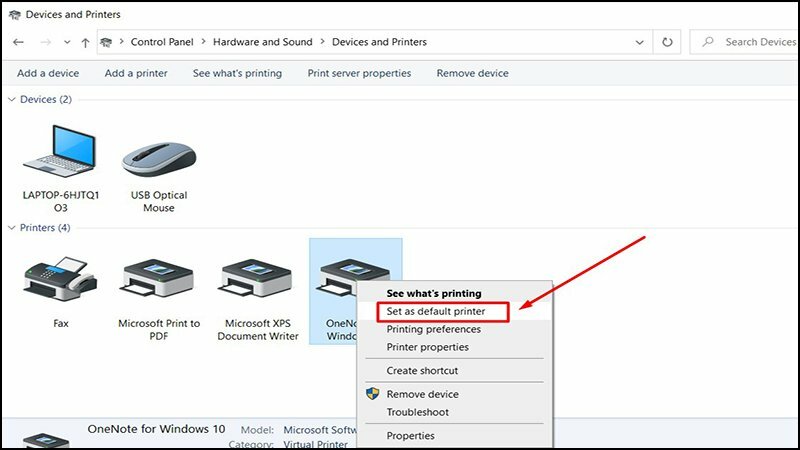Click Add a printer button
This screenshot has height=450, width=800.
pyautogui.click(x=136, y=73)
